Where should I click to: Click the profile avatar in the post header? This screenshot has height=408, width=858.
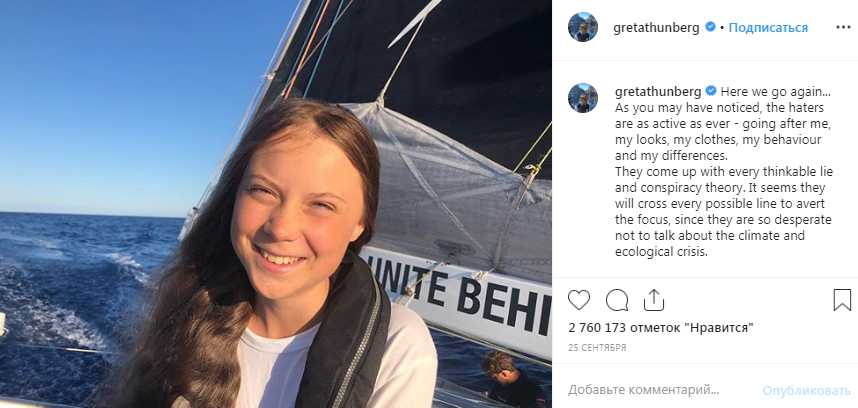point(583,27)
